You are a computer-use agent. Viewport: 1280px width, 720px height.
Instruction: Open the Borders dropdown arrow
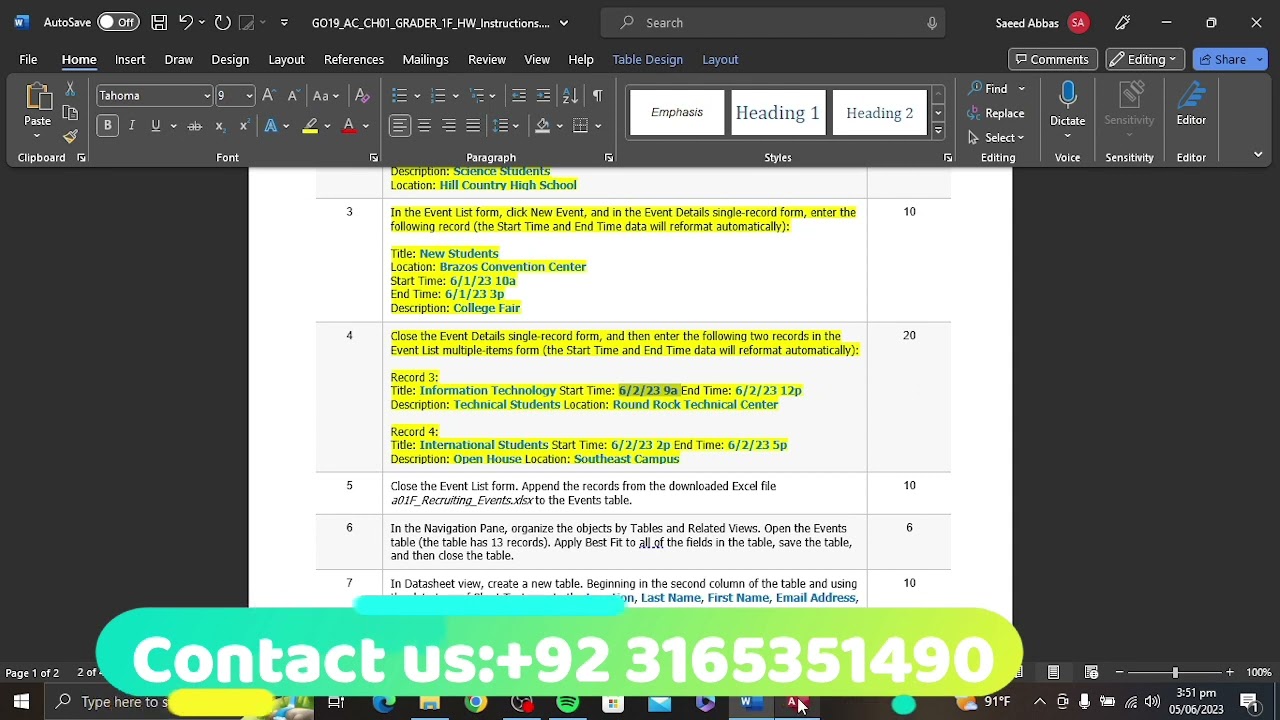(x=598, y=126)
